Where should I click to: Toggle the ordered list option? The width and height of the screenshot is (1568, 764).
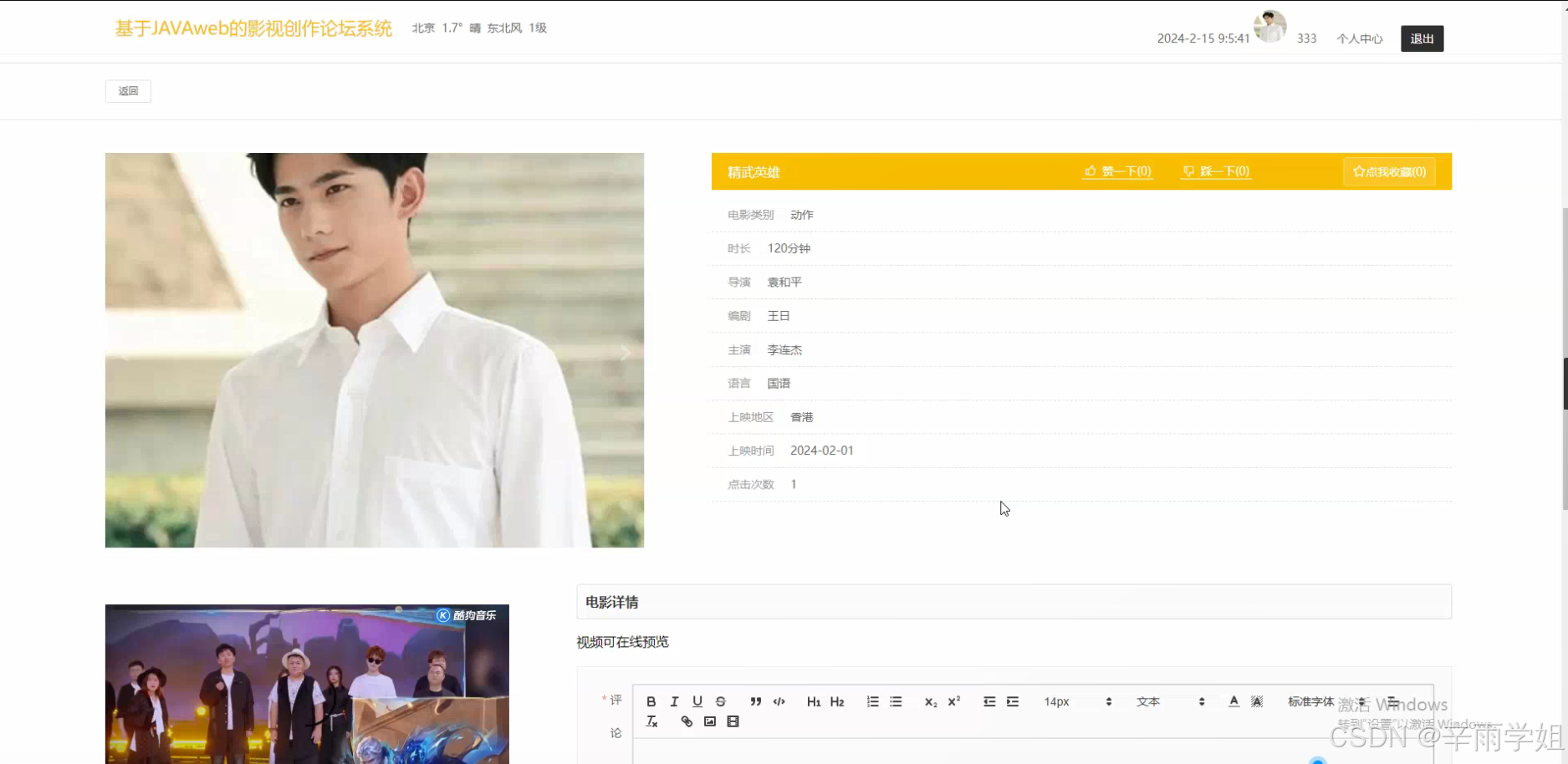[872, 701]
